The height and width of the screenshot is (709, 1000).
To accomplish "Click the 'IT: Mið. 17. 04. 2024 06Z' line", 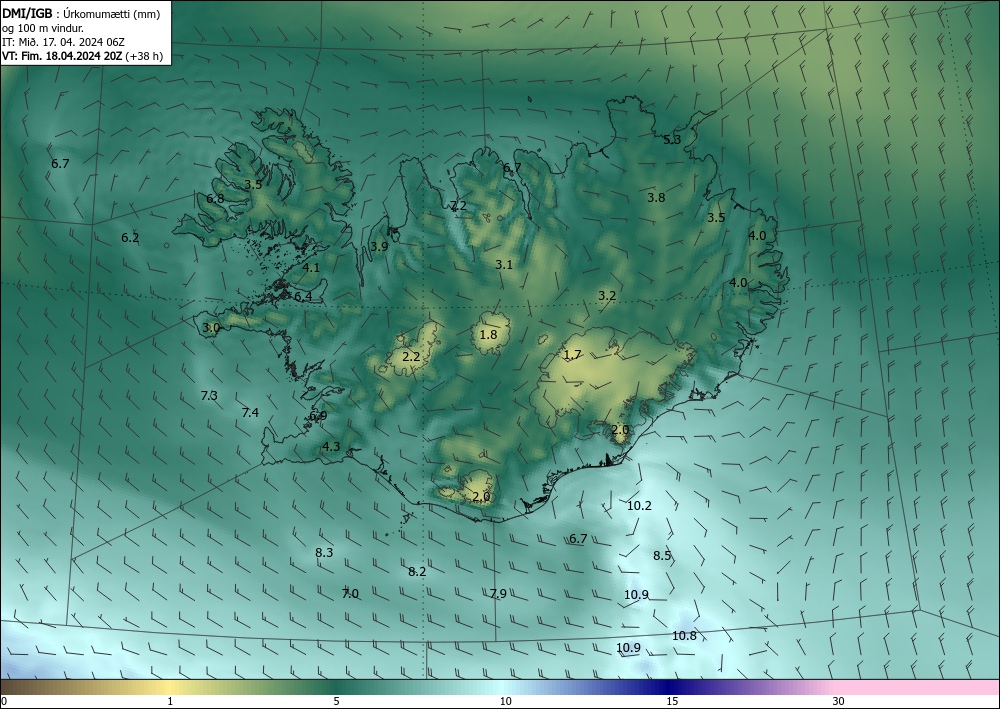I will (x=63, y=42).
